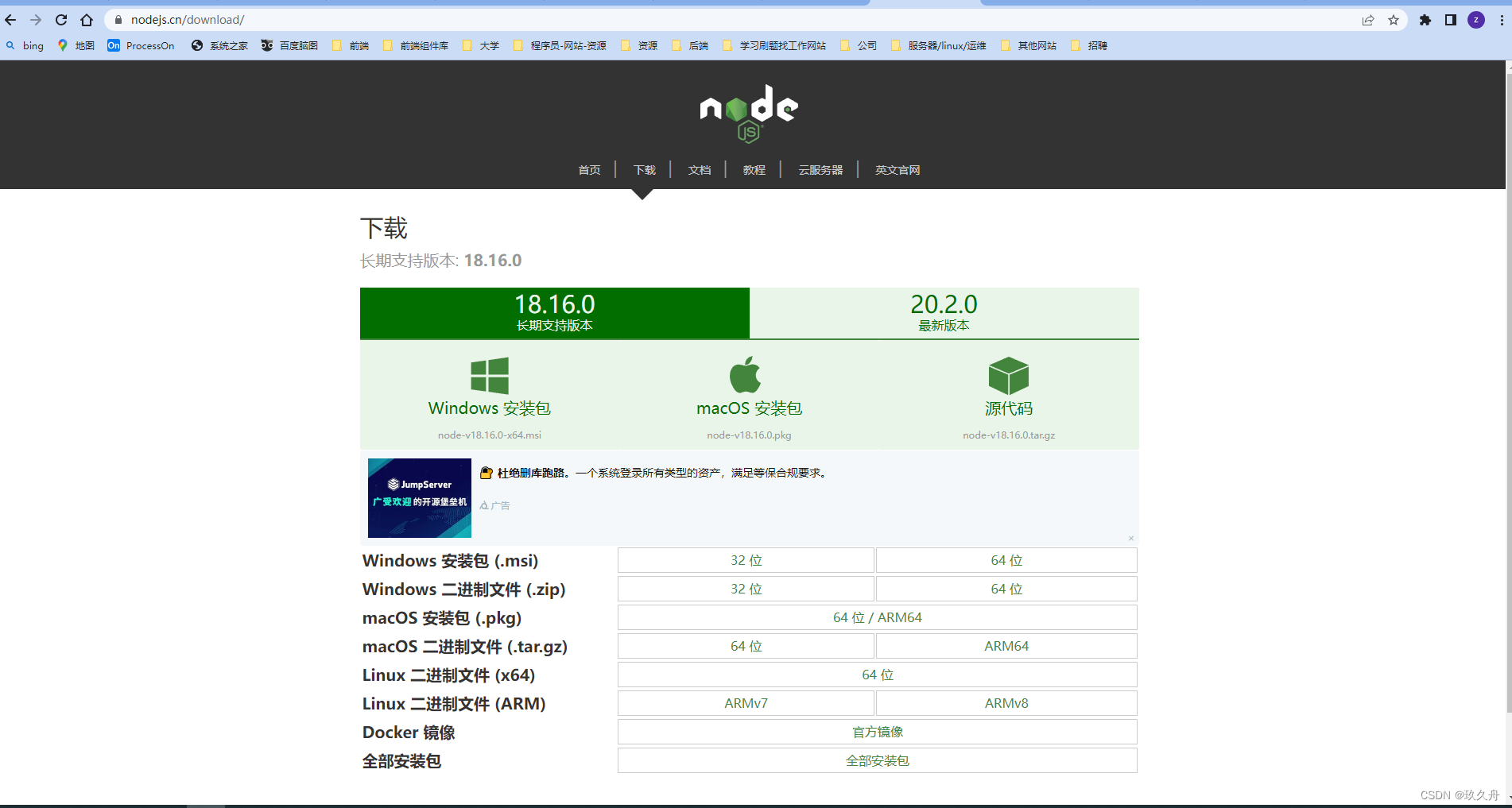Click the JumpServer ad banner thumbnail

click(419, 498)
